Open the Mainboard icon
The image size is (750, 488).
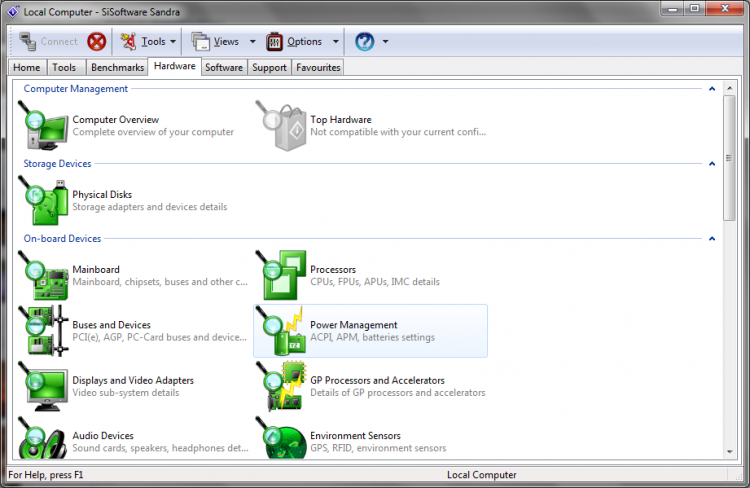[43, 275]
